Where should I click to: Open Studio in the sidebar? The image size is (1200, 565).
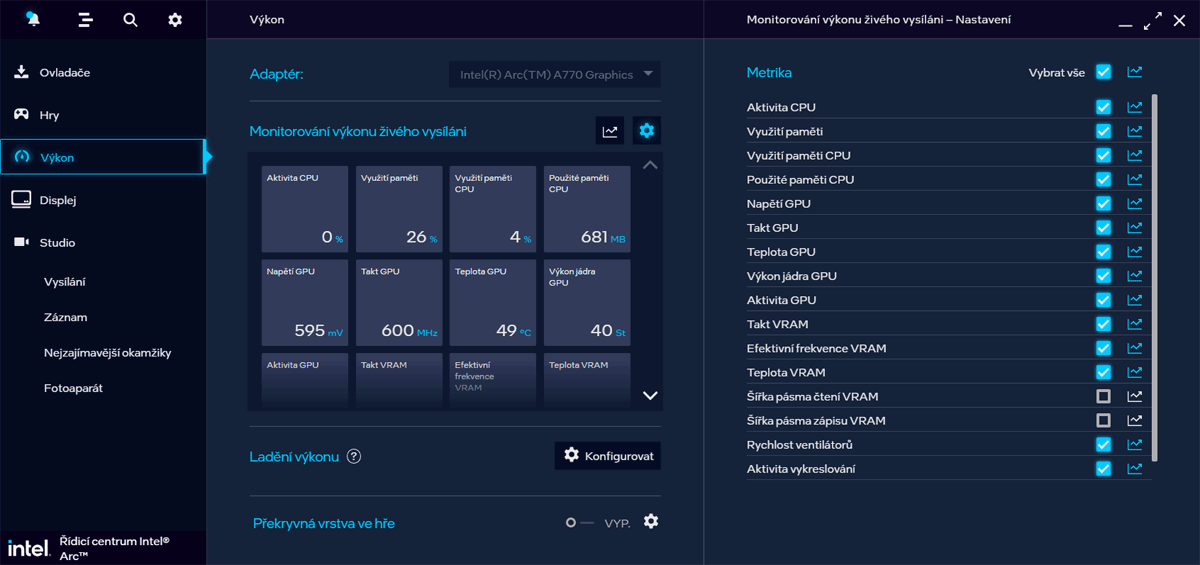coord(103,242)
